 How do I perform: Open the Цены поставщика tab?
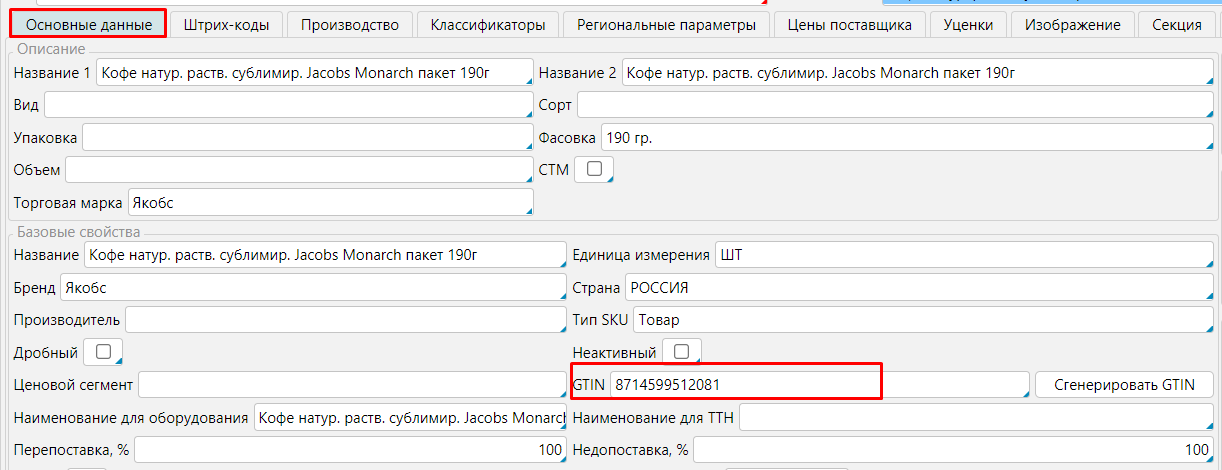tap(849, 25)
